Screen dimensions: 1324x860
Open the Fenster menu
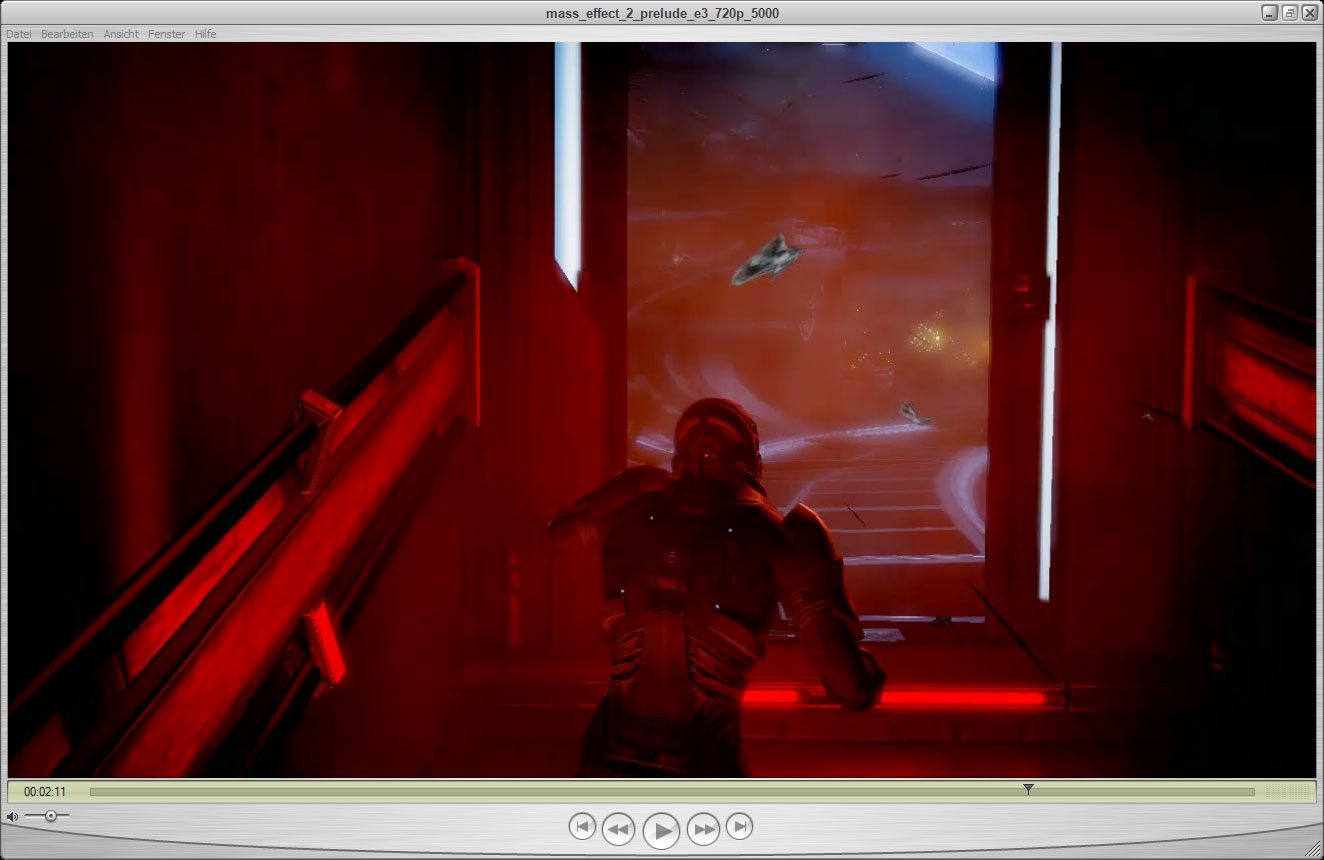[166, 34]
